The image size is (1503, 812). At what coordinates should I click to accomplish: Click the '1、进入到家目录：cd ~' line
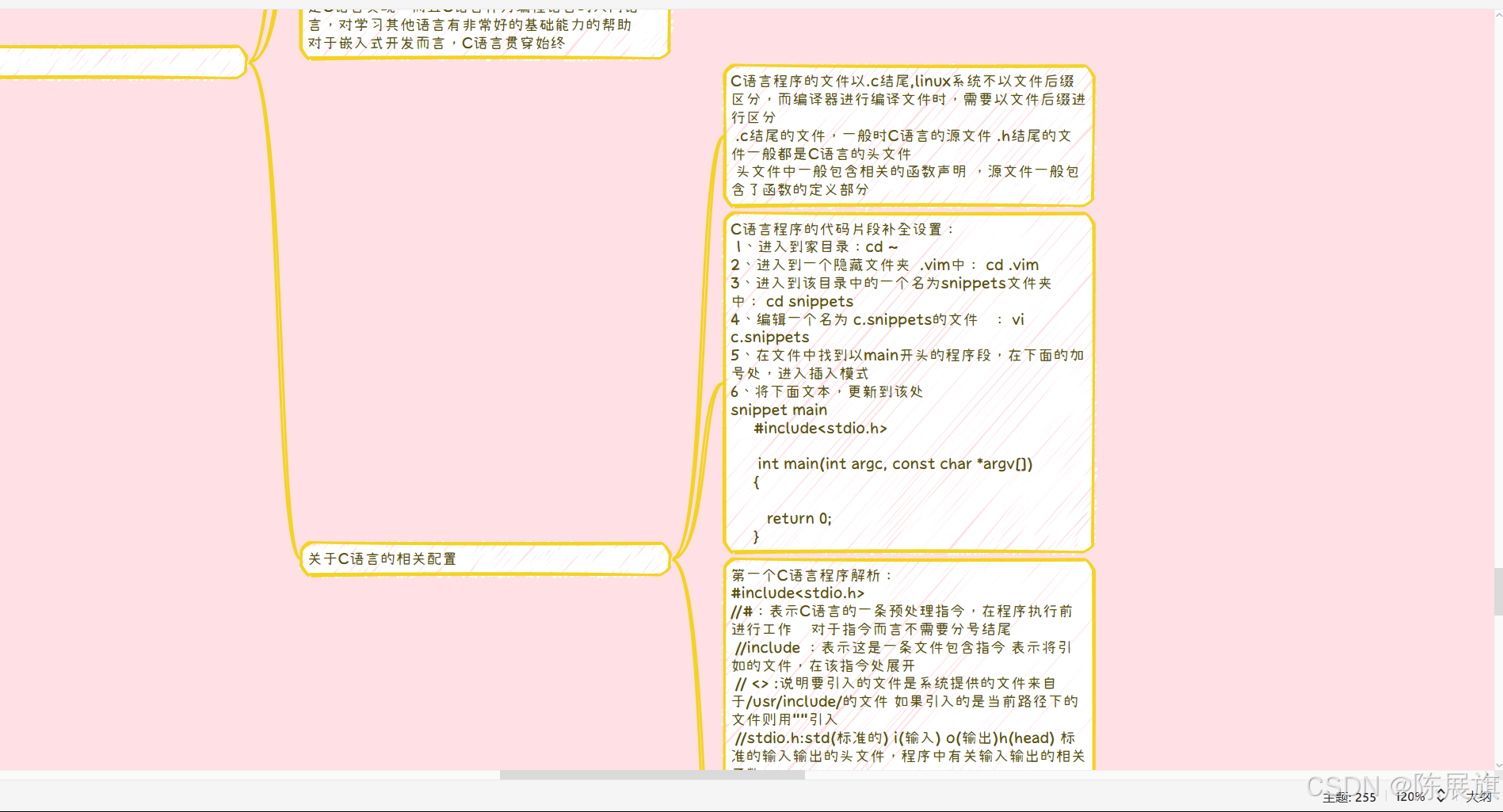coord(817,246)
